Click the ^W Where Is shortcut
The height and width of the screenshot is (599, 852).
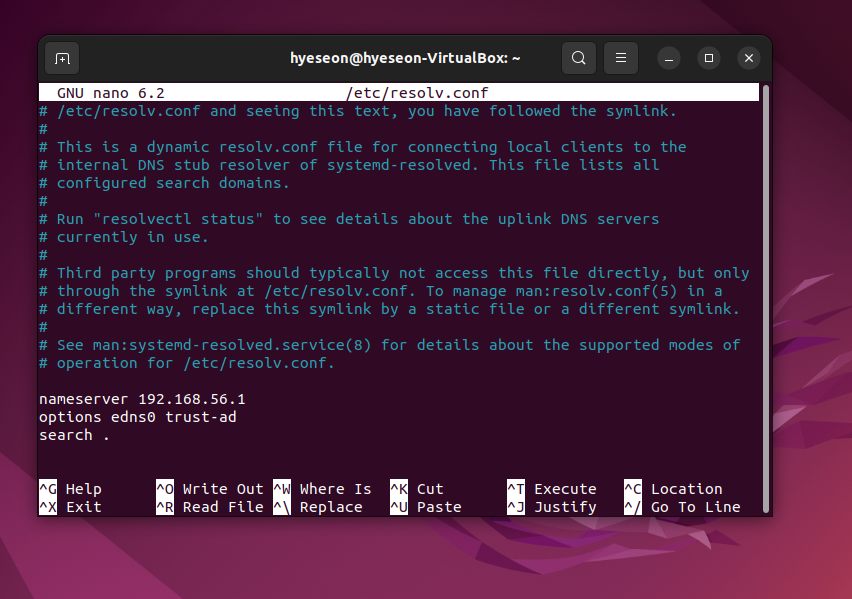click(322, 489)
